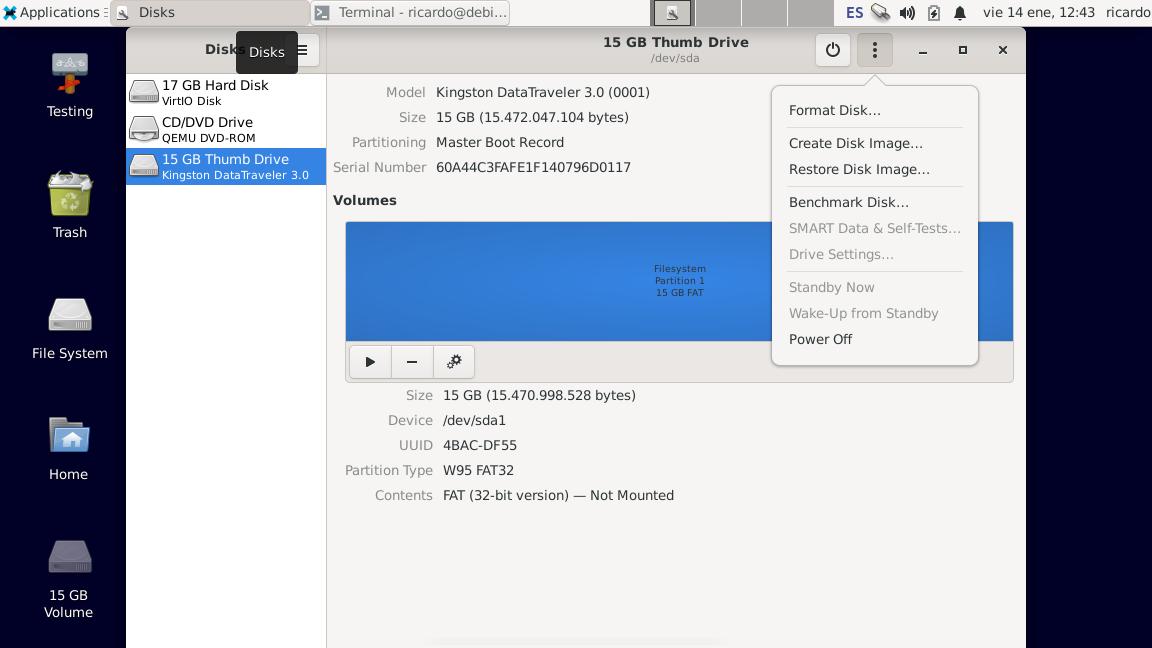Click the model Kingston DataTraveler 3.0 (0001) text

(543, 93)
